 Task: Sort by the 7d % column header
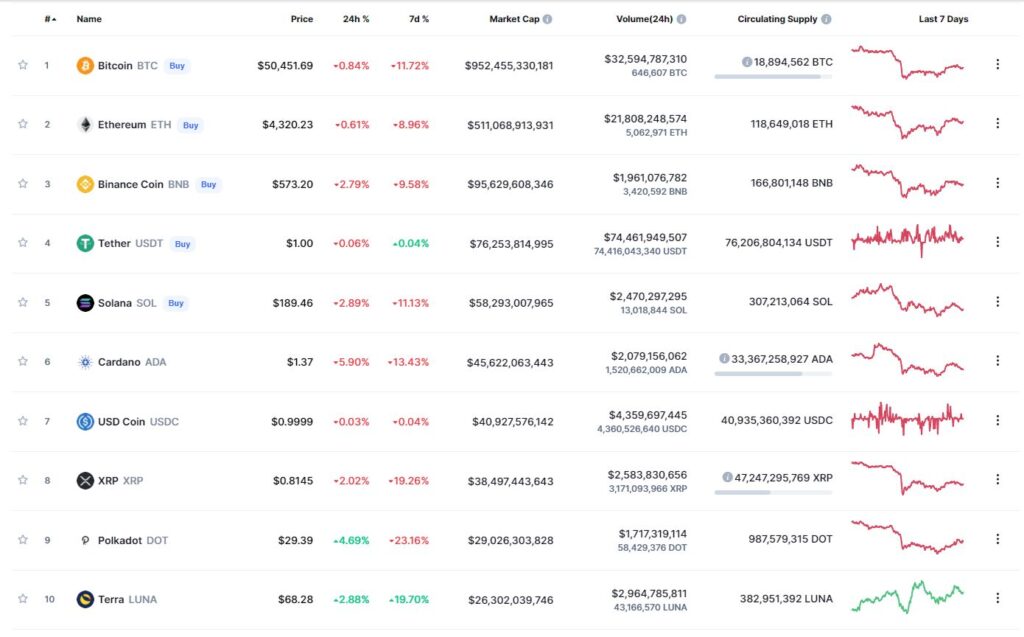[419, 19]
